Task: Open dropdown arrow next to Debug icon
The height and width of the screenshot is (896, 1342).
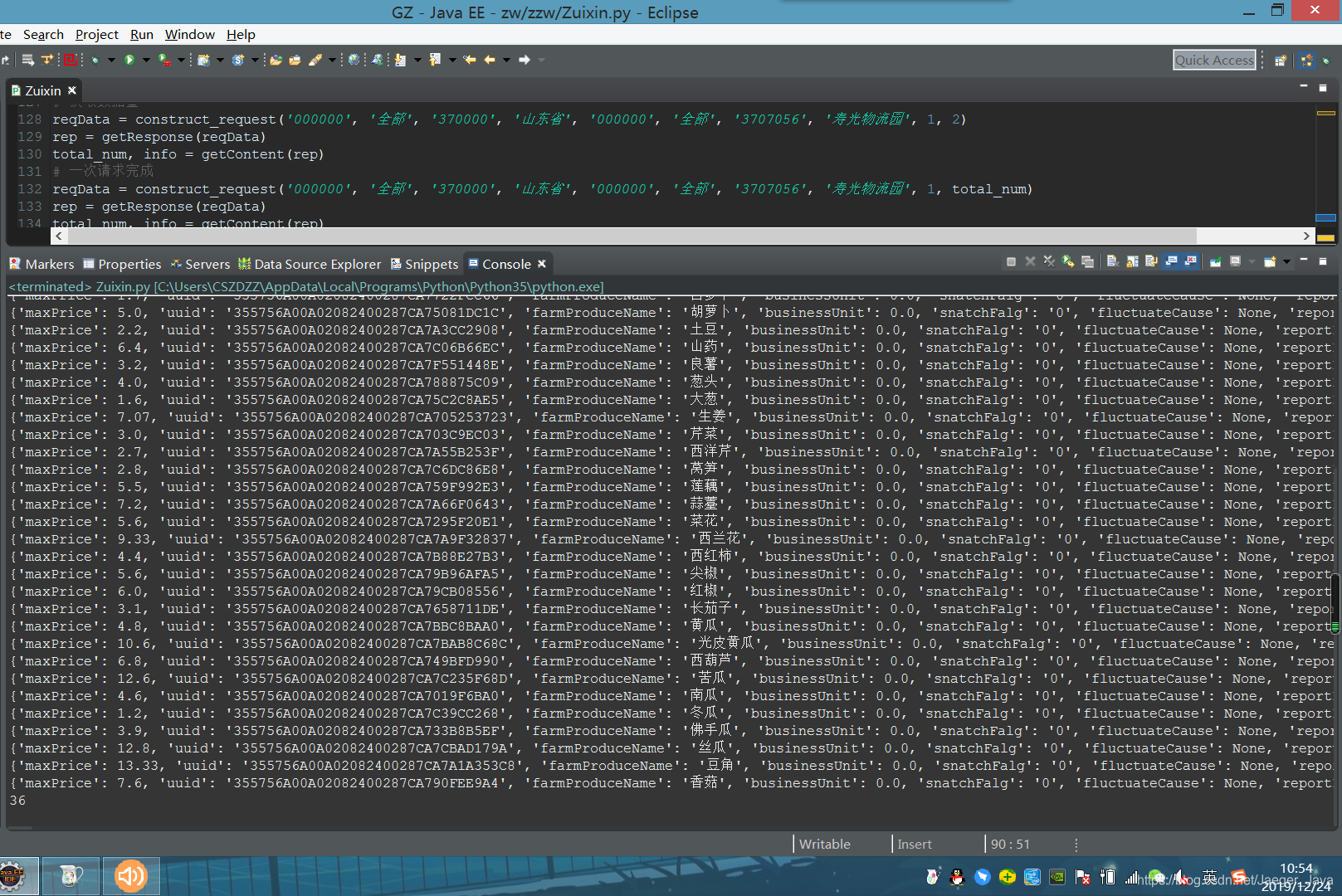Action: [111, 60]
